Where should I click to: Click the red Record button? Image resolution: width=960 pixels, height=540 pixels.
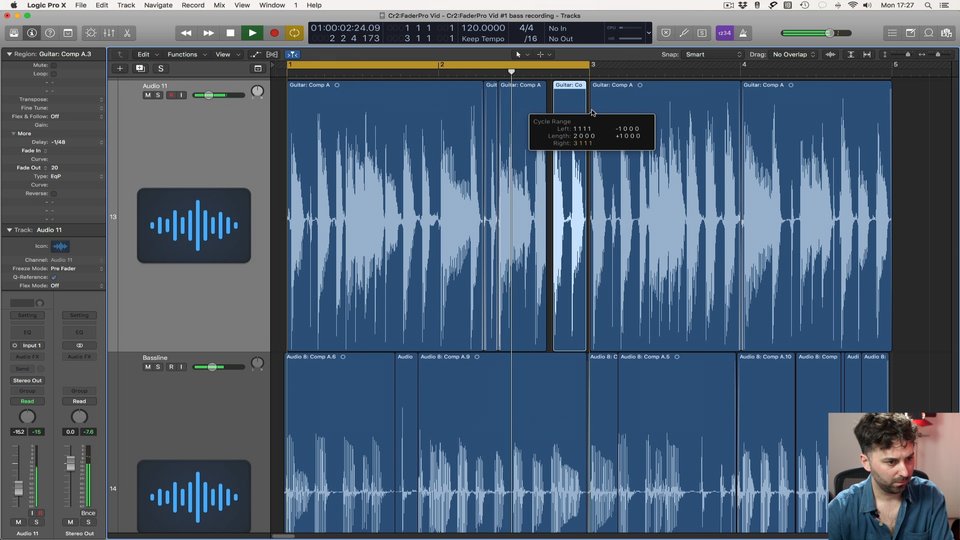[274, 33]
